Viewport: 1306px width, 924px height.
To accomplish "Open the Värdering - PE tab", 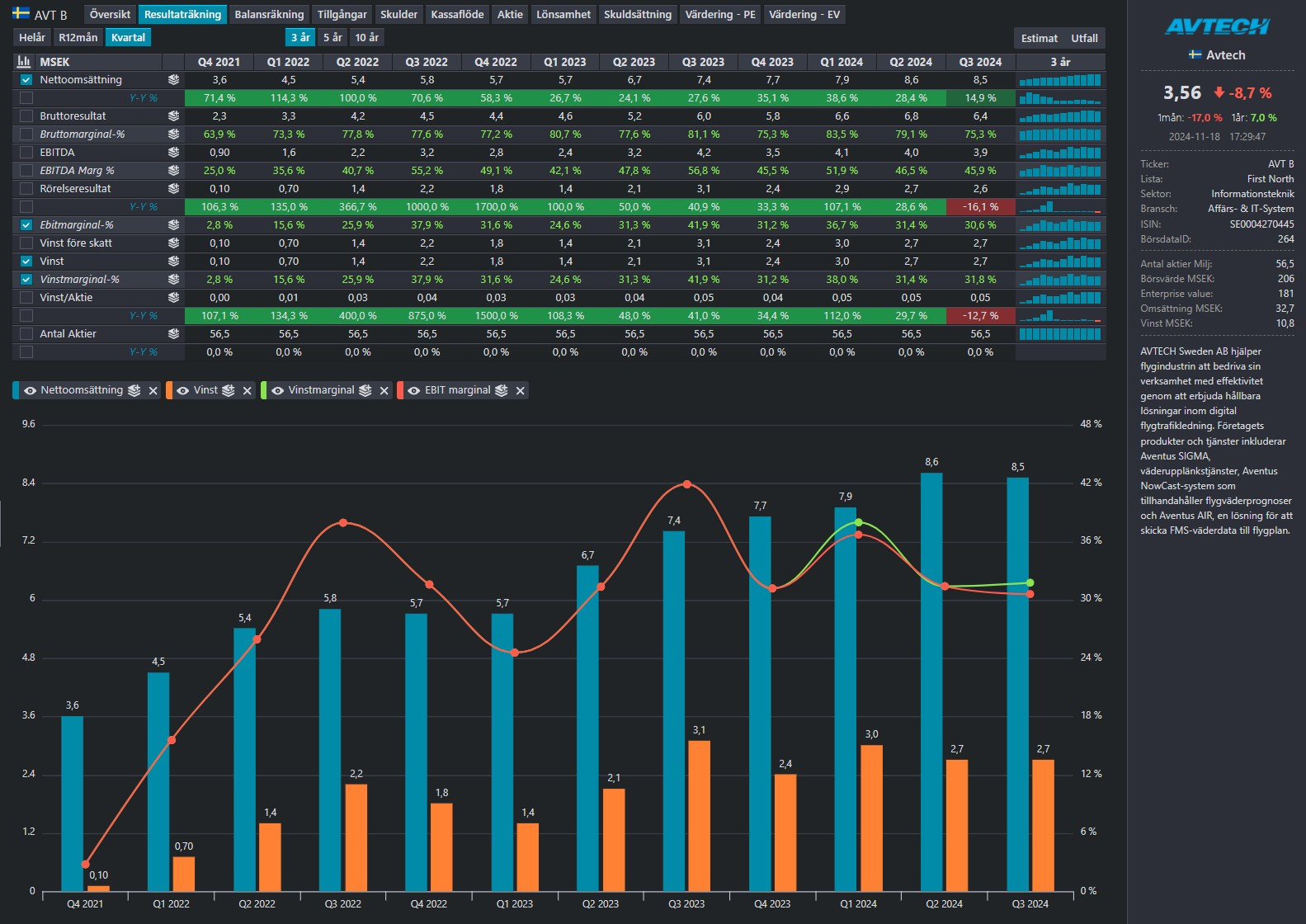I will 720,14.
